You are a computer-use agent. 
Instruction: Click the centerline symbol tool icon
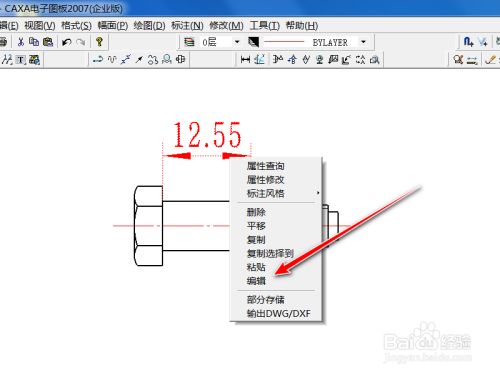(x=180, y=60)
